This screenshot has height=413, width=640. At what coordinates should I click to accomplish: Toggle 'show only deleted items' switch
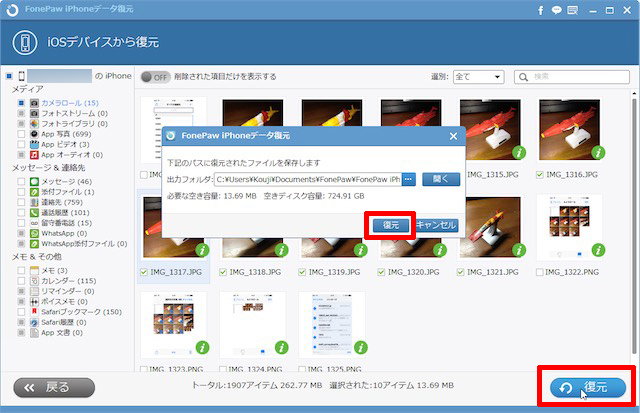coord(155,77)
